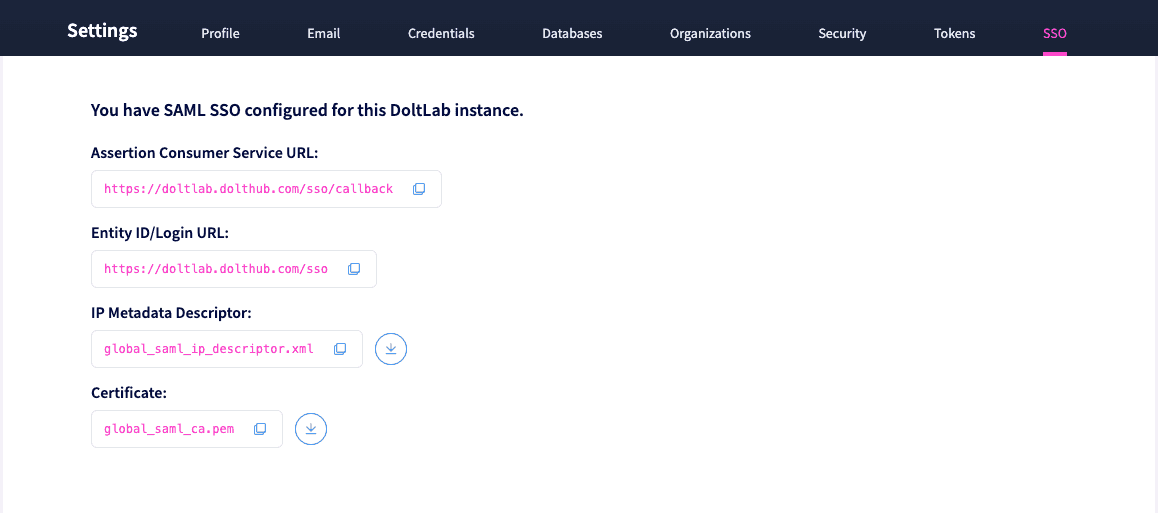
Task: Click global_saml_ca.pem filename text
Action: click(x=169, y=428)
